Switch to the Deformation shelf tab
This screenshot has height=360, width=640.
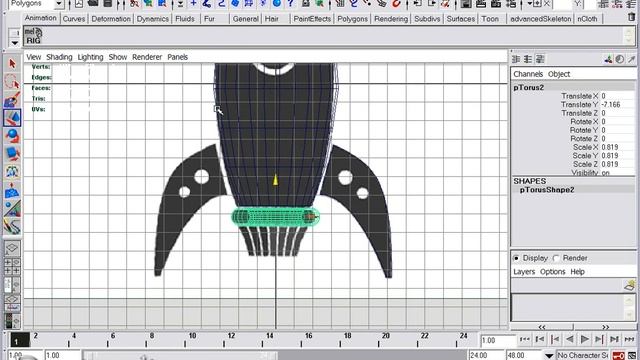[111, 19]
